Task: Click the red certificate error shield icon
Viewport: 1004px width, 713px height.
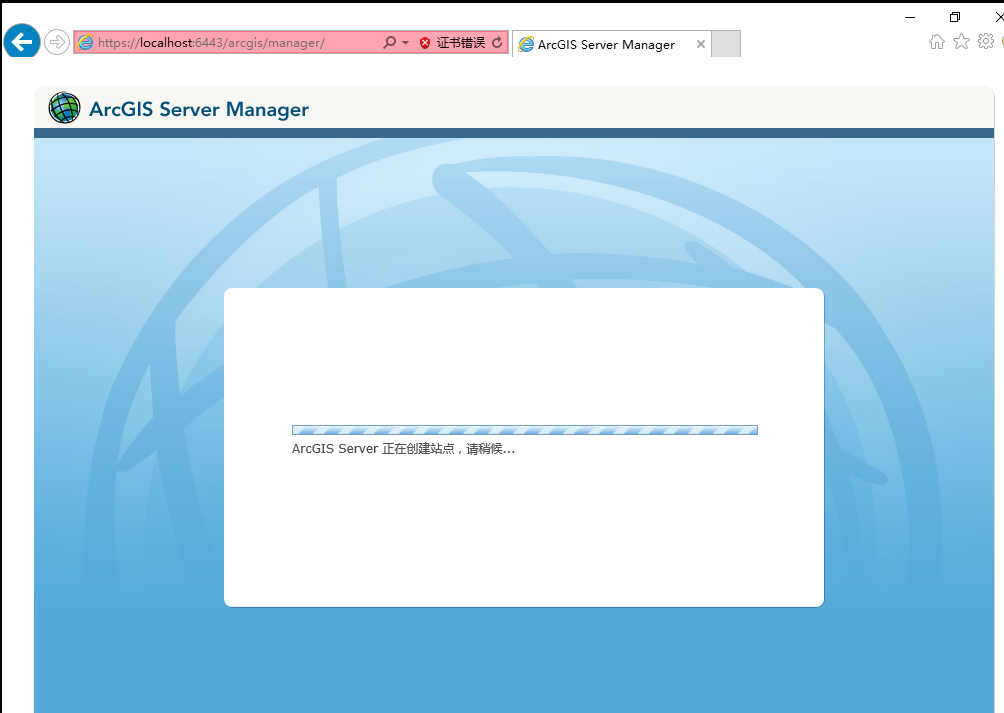Action: tap(425, 43)
